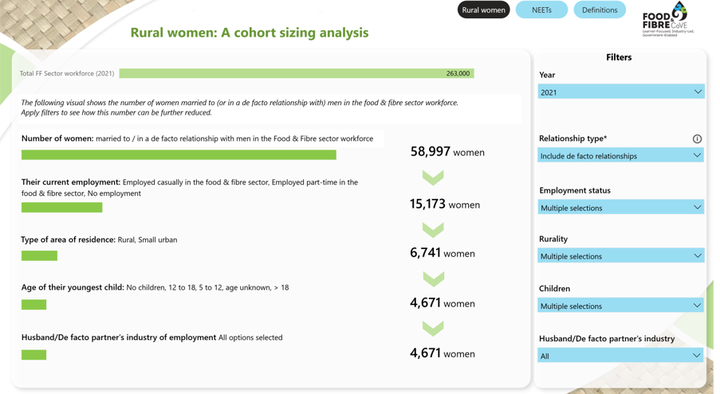Screen dimensions: 720x394
Task: Open the Year 2021 dropdown
Action: click(x=620, y=92)
